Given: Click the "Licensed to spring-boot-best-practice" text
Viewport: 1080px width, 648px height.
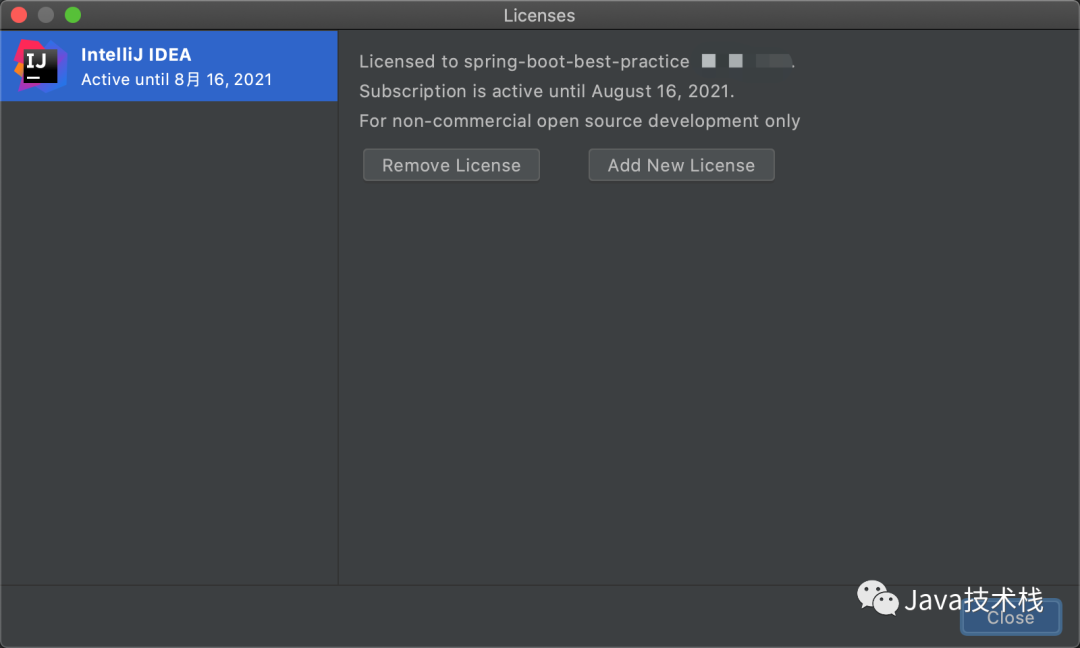Looking at the screenshot, I should (x=524, y=61).
